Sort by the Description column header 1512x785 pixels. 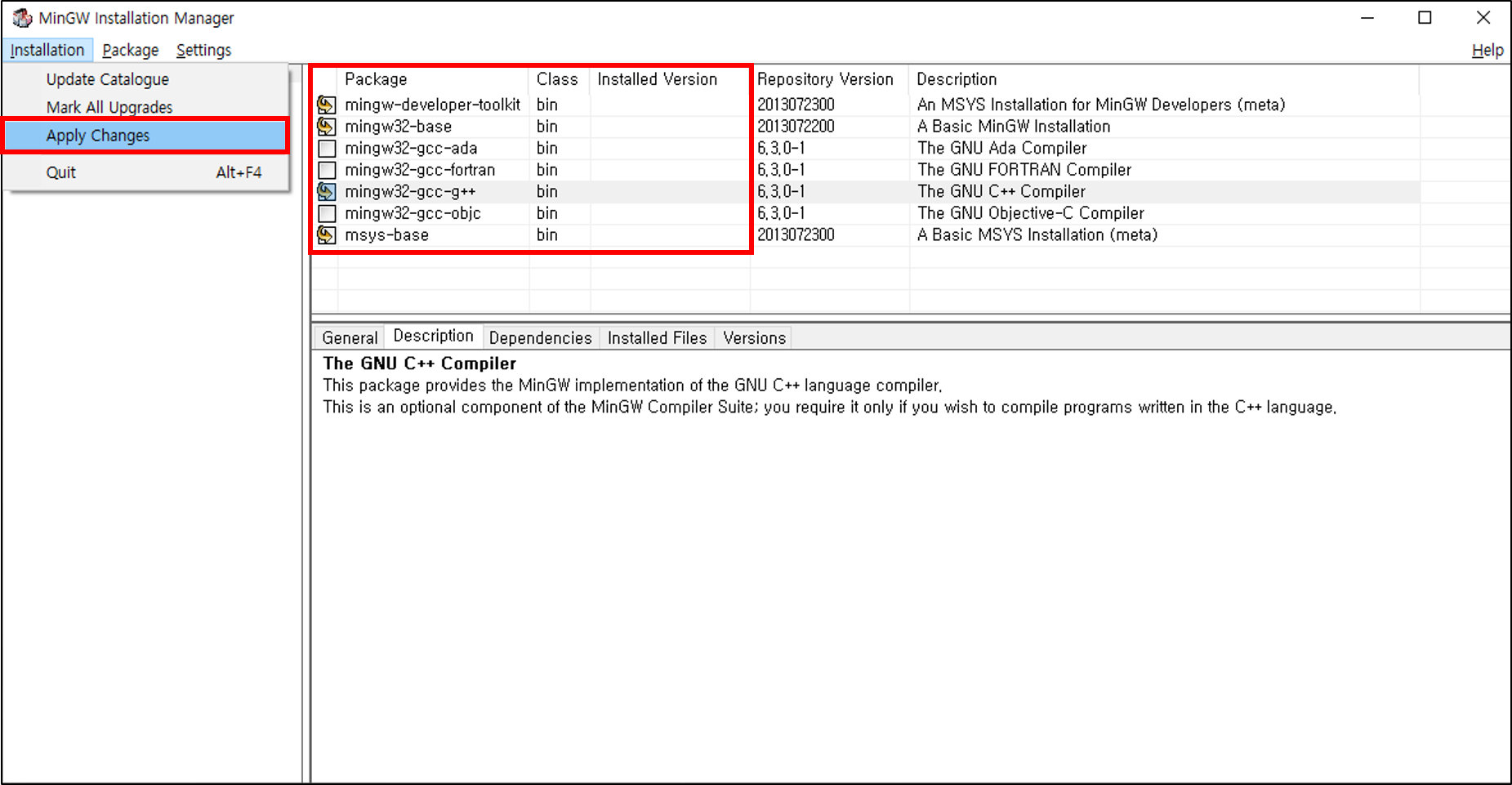coord(1164,79)
